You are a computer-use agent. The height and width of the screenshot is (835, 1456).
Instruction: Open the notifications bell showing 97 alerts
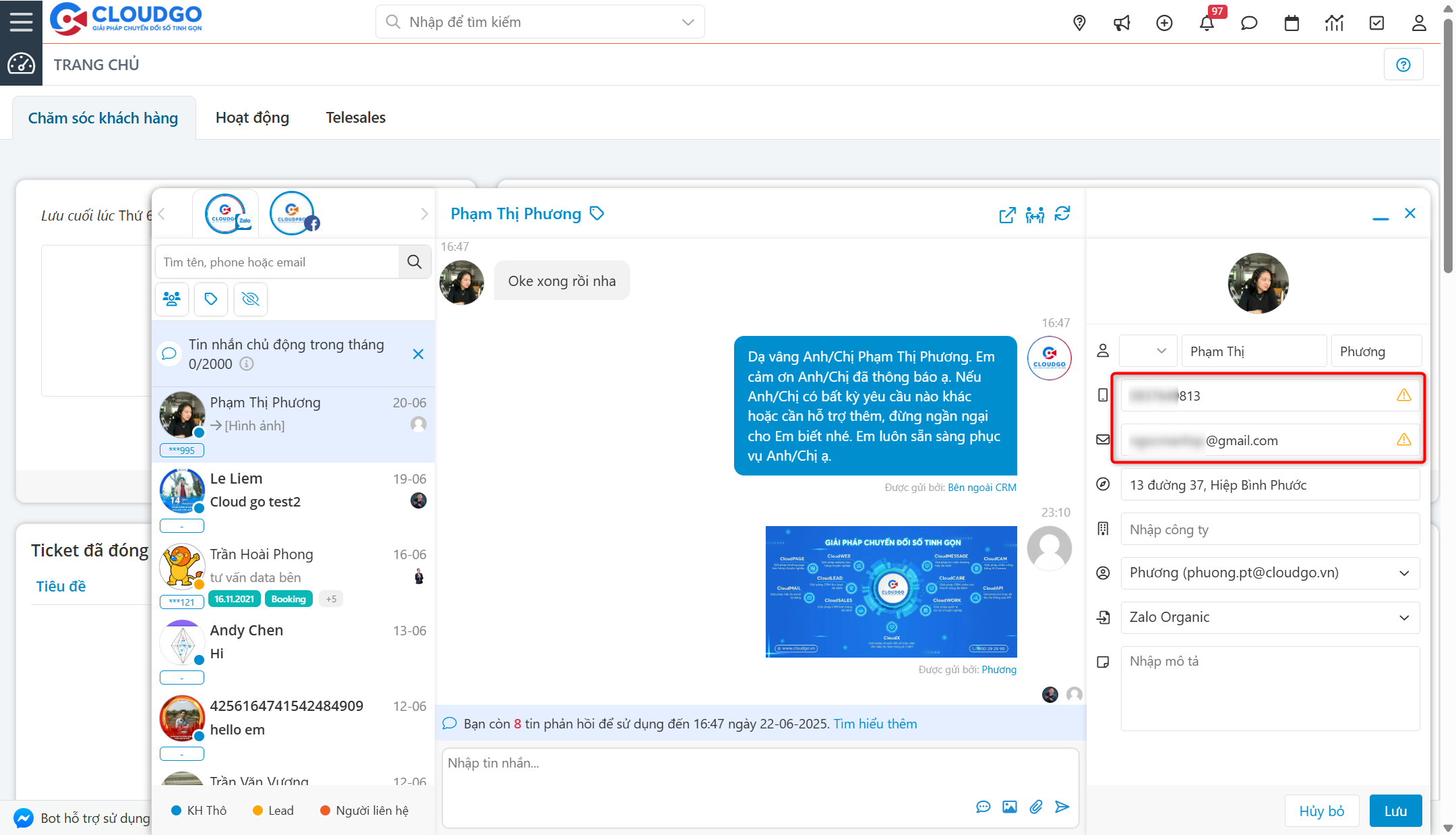tap(1207, 22)
